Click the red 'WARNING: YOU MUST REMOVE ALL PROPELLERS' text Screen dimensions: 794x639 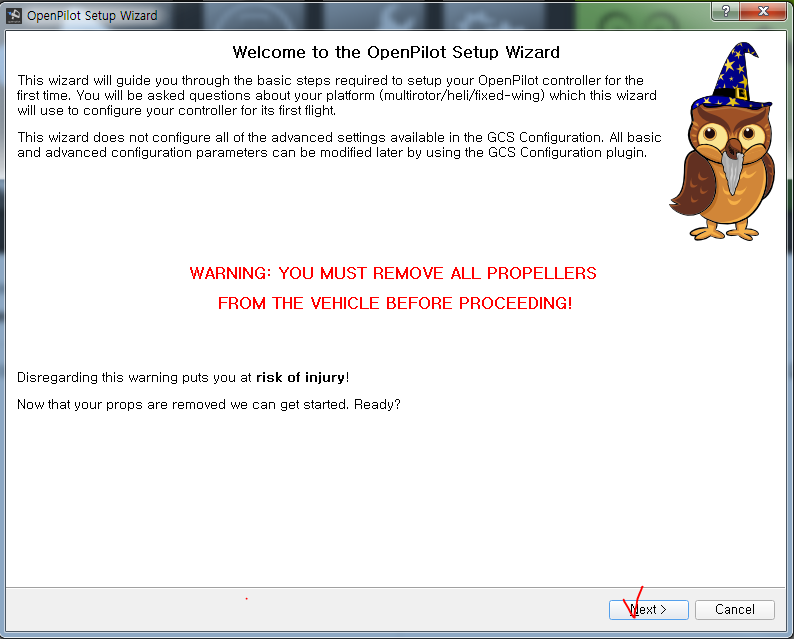(x=393, y=273)
